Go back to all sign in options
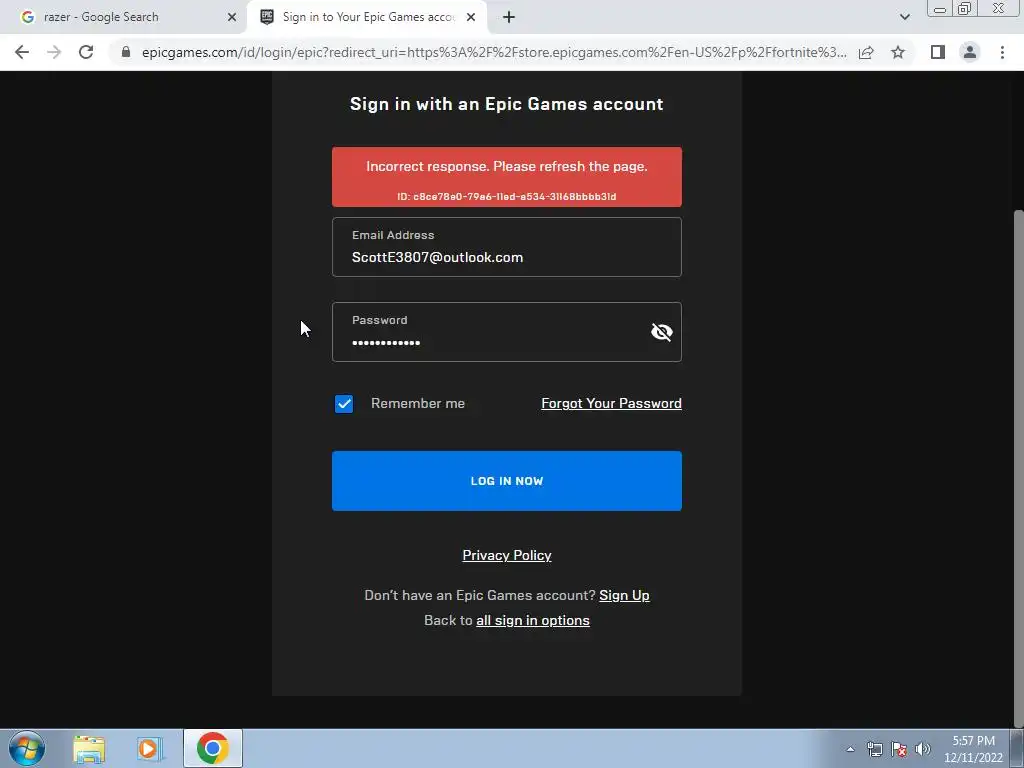 [x=533, y=620]
